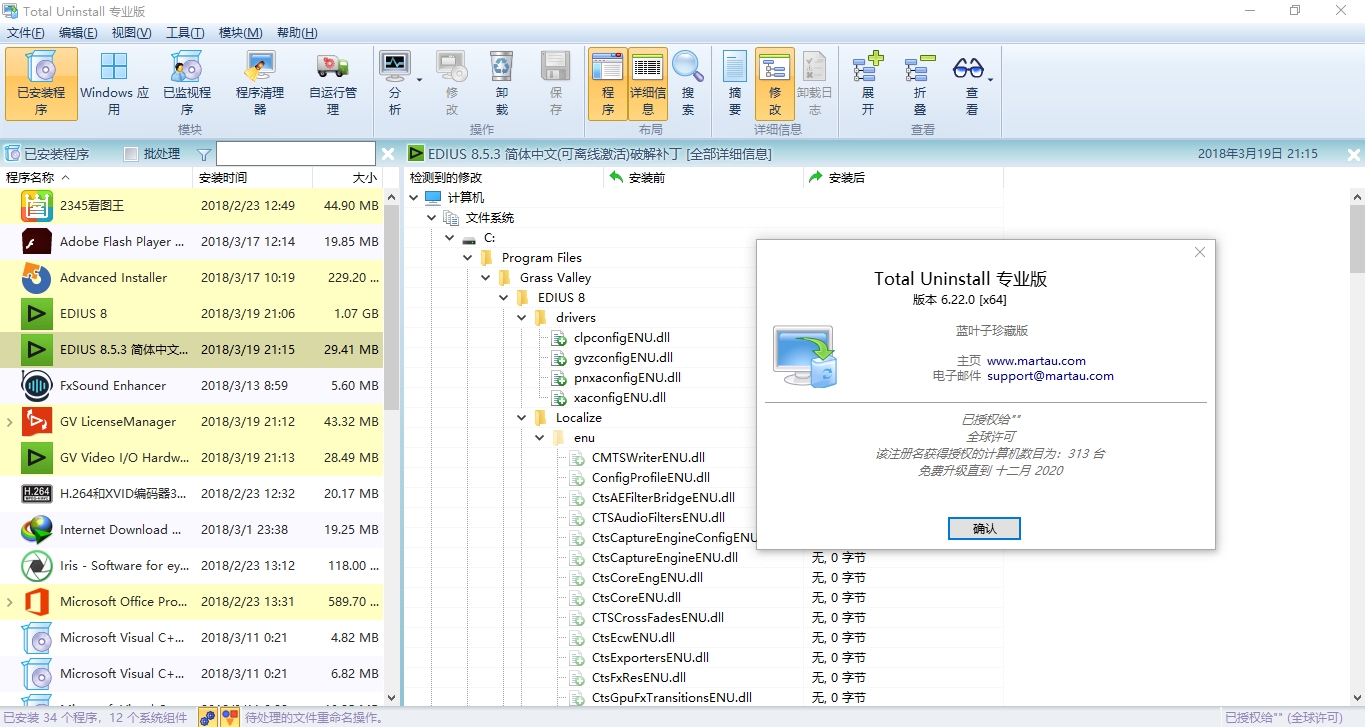
Task: Collapse the Program Files folder node
Action: 468,258
